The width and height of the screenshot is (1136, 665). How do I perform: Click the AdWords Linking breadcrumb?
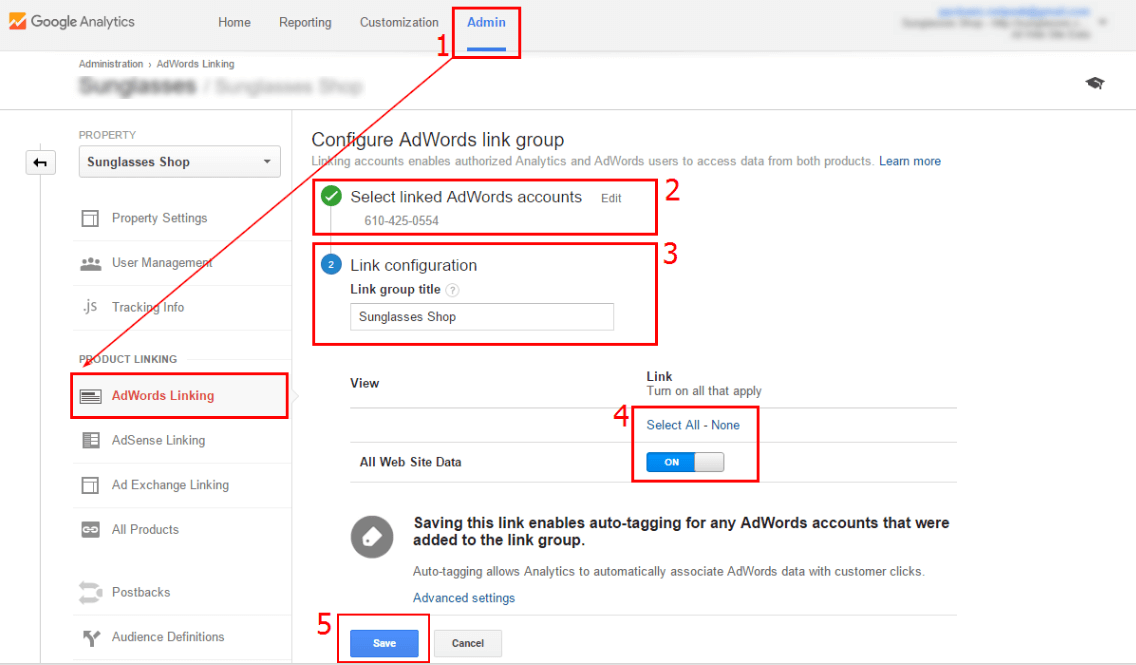tap(196, 64)
